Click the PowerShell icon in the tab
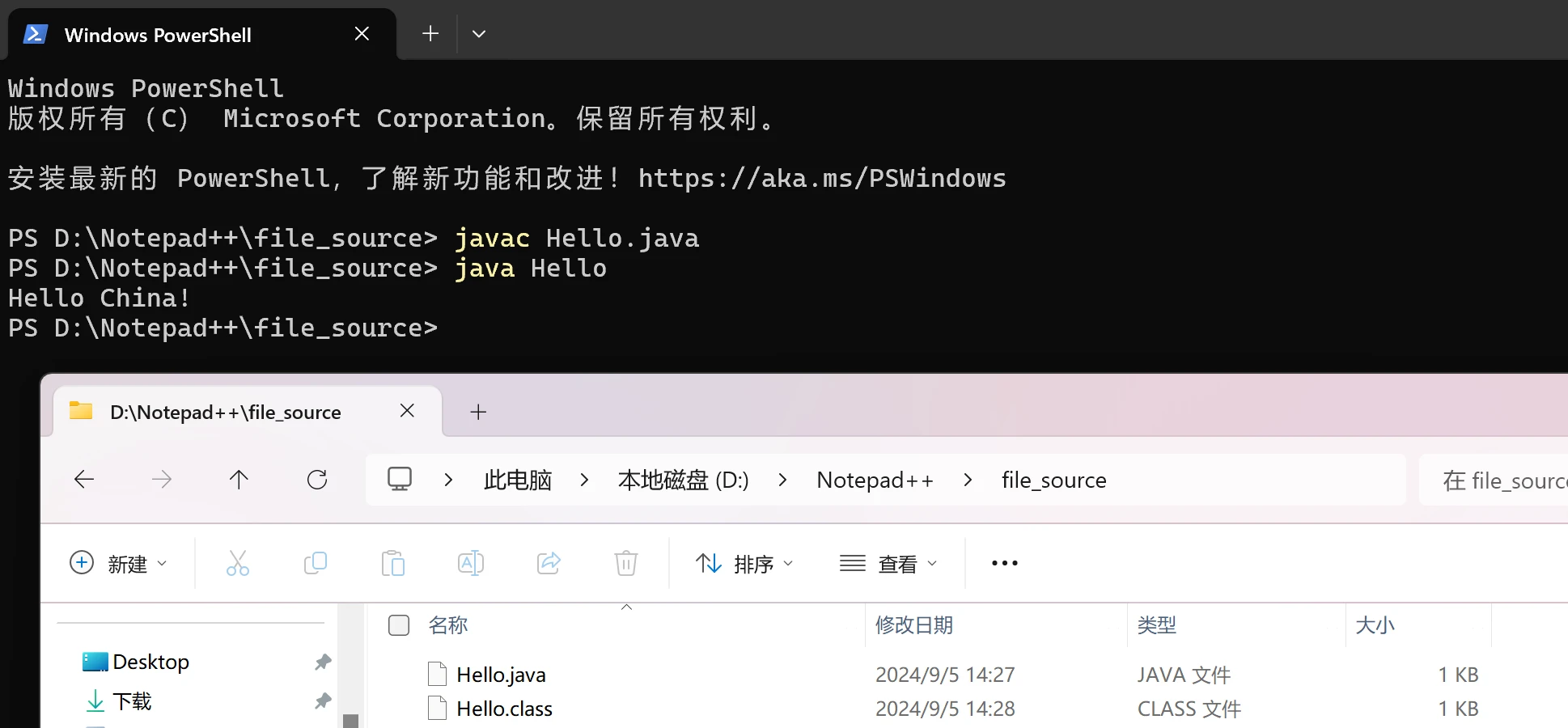The width and height of the screenshot is (1568, 728). click(36, 34)
